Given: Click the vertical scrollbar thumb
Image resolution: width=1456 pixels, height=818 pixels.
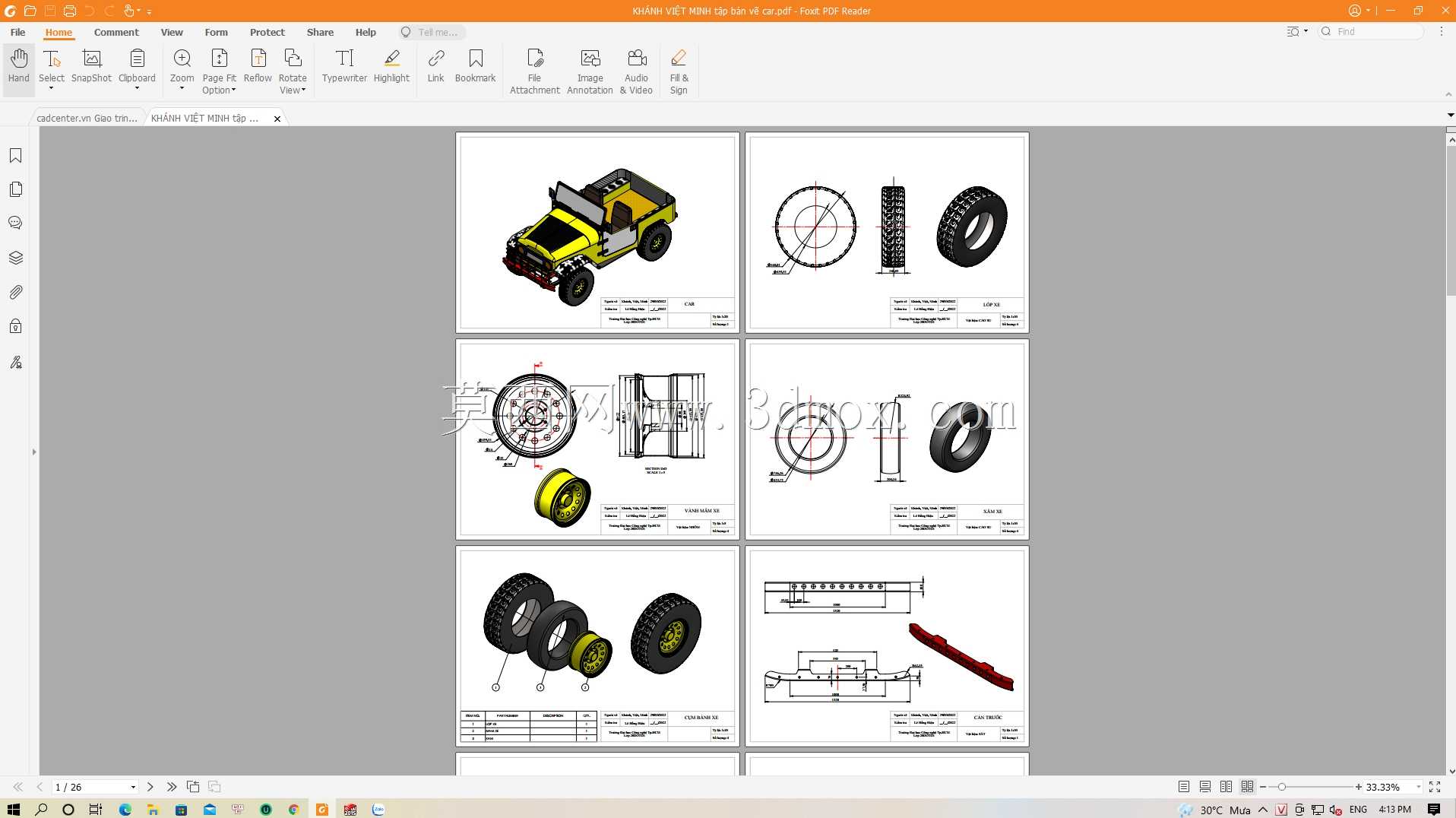Looking at the screenshot, I should 1451,220.
